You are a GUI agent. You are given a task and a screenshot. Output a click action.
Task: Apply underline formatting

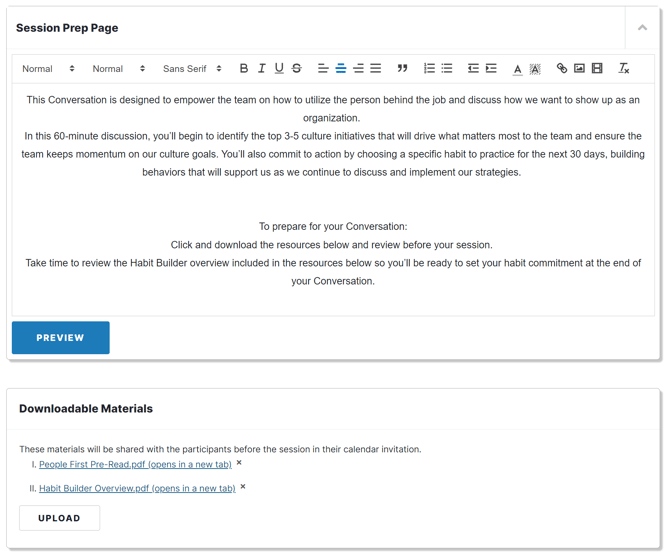(x=279, y=69)
